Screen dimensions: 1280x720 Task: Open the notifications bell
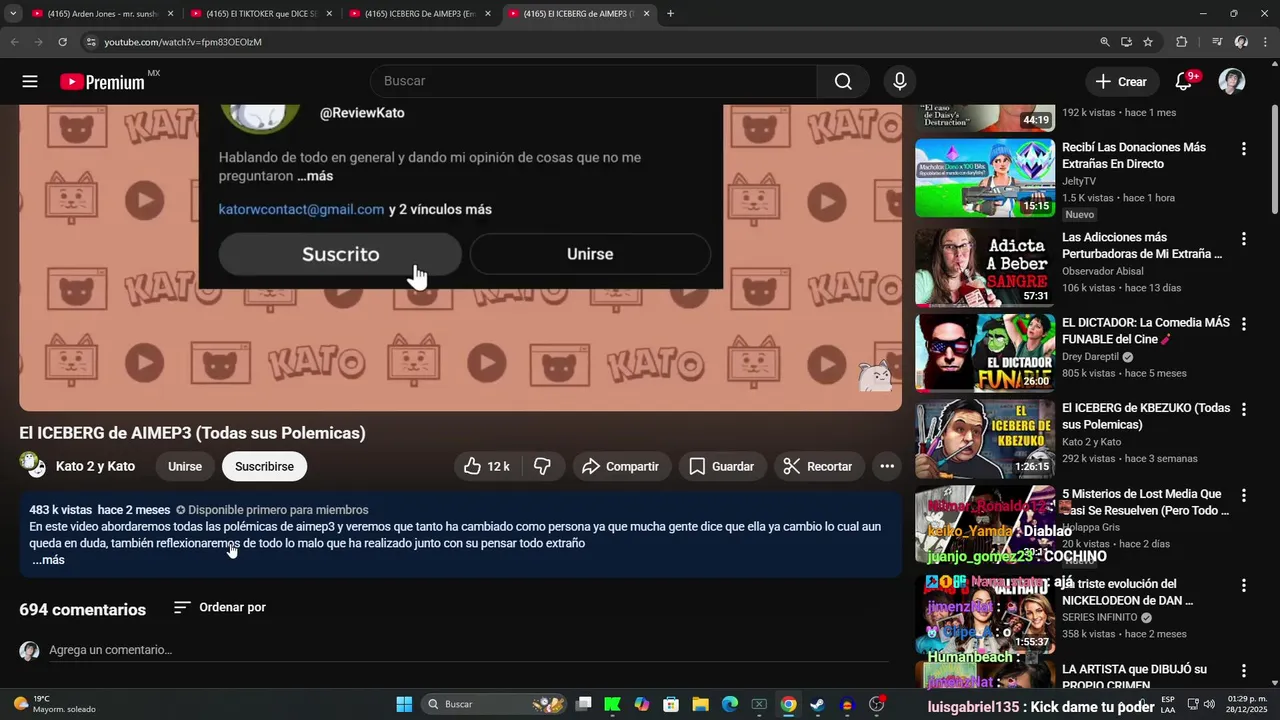coord(1185,81)
